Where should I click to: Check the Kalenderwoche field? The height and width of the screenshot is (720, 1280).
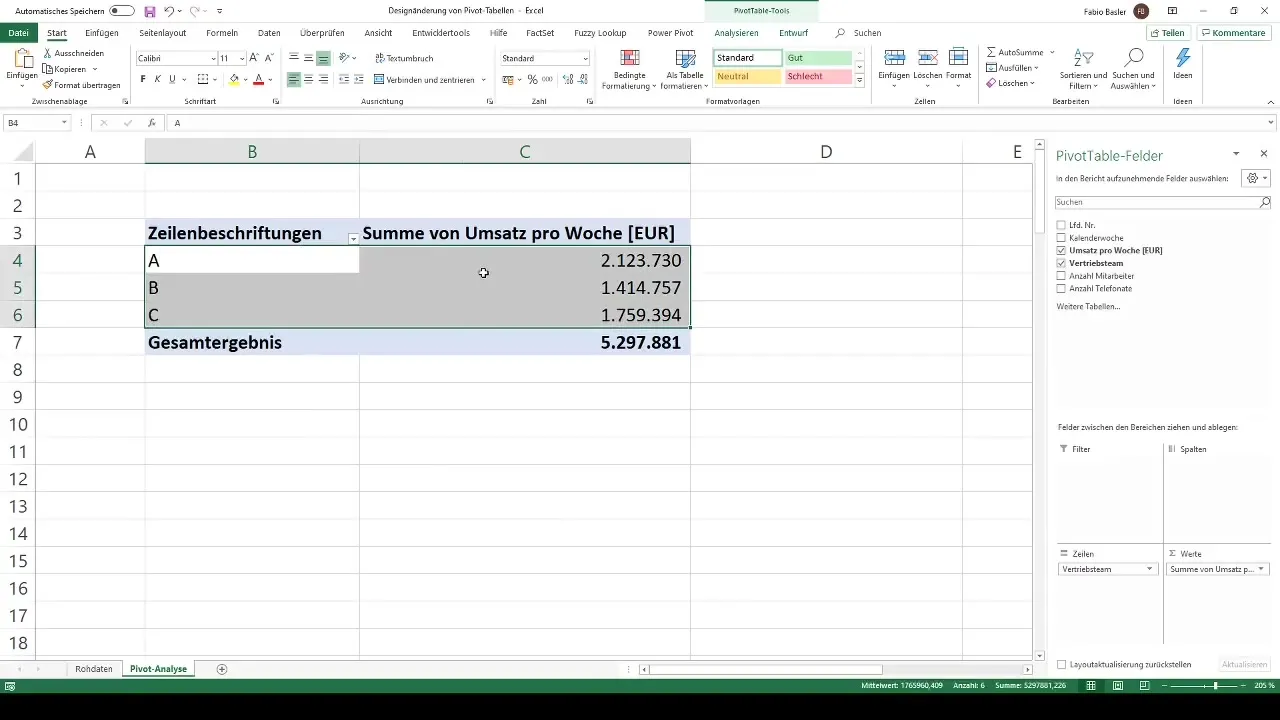1061,238
